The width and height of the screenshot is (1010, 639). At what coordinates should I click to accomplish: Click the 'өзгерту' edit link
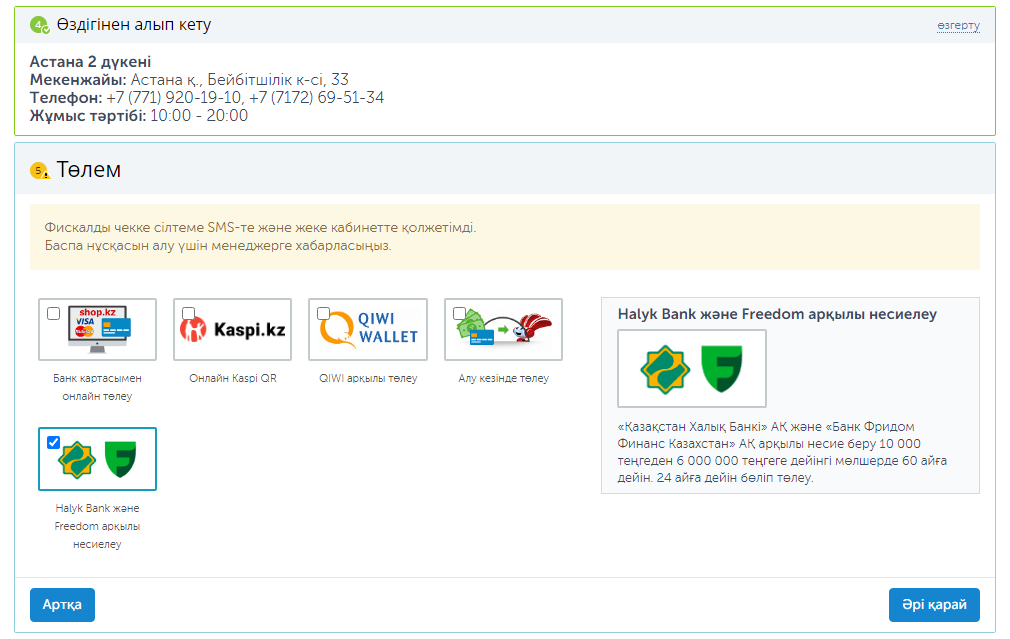[958, 26]
